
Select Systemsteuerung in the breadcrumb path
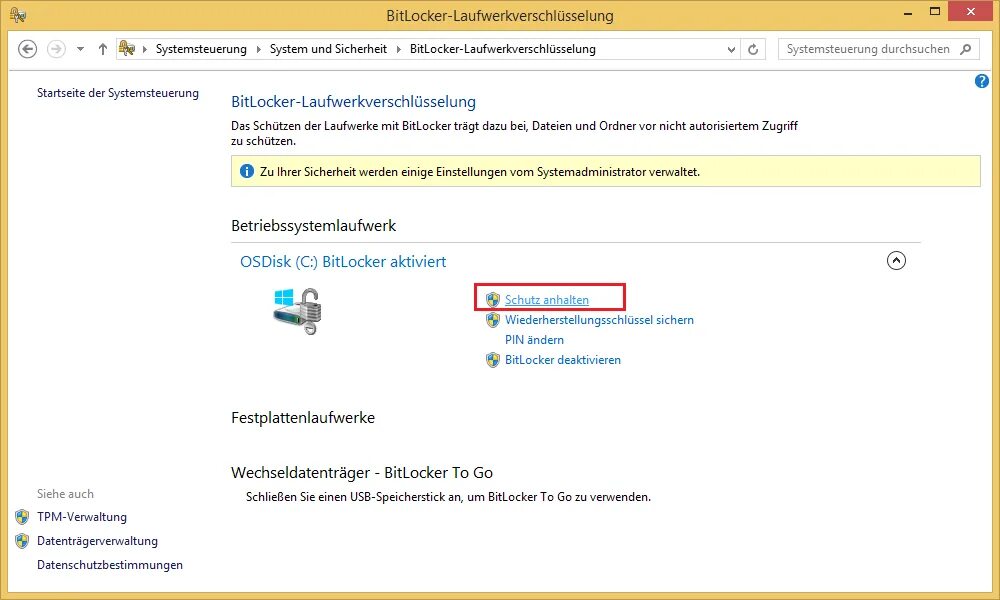point(201,49)
